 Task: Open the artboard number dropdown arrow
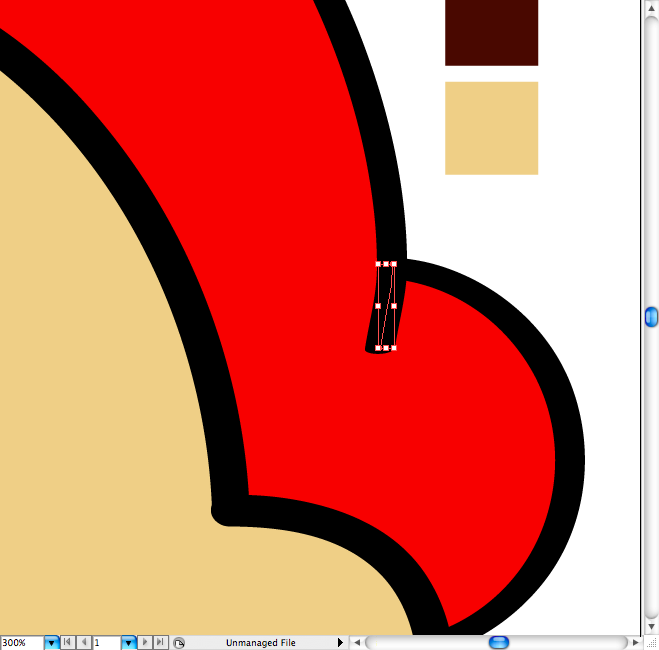[x=129, y=643]
